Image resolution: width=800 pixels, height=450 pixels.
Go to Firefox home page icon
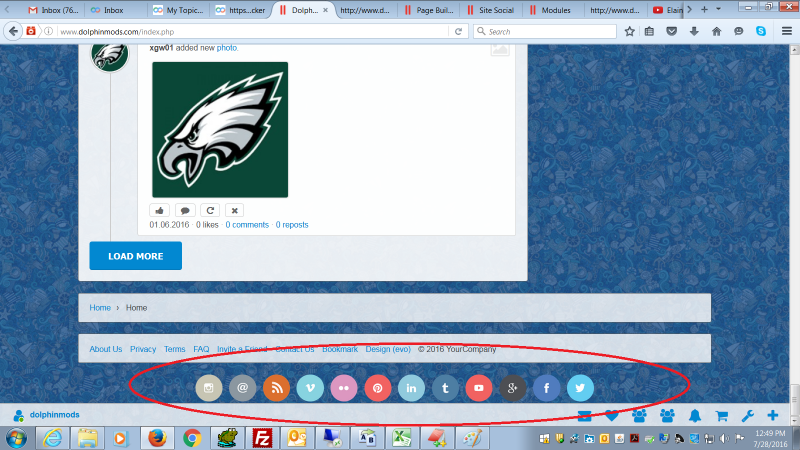(x=716, y=31)
